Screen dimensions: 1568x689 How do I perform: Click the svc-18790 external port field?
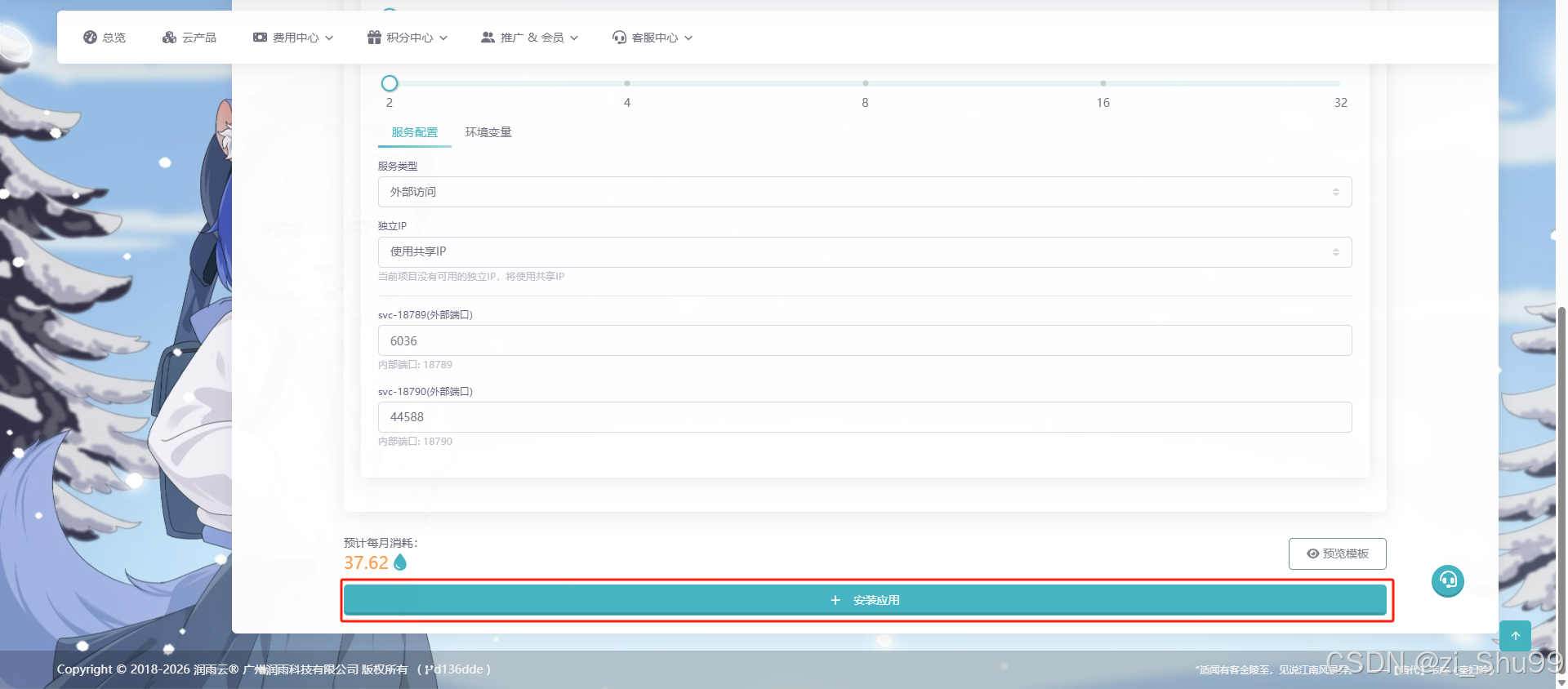click(x=864, y=417)
